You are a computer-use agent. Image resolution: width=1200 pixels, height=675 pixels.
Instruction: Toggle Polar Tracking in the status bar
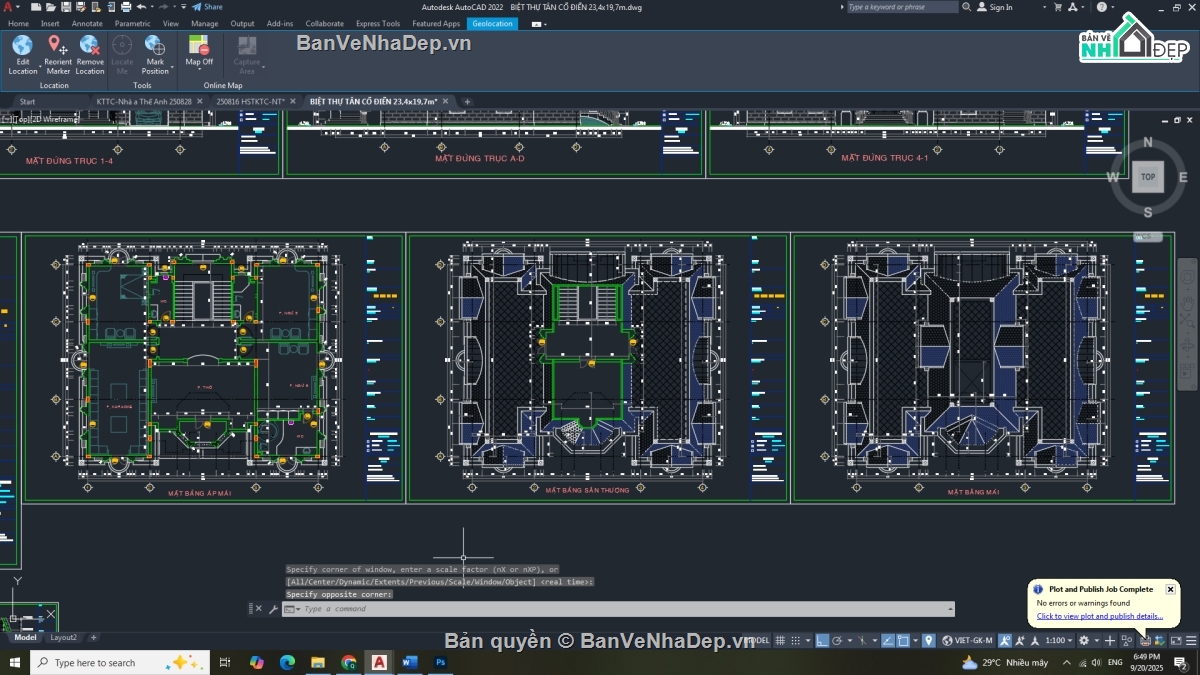(x=838, y=640)
